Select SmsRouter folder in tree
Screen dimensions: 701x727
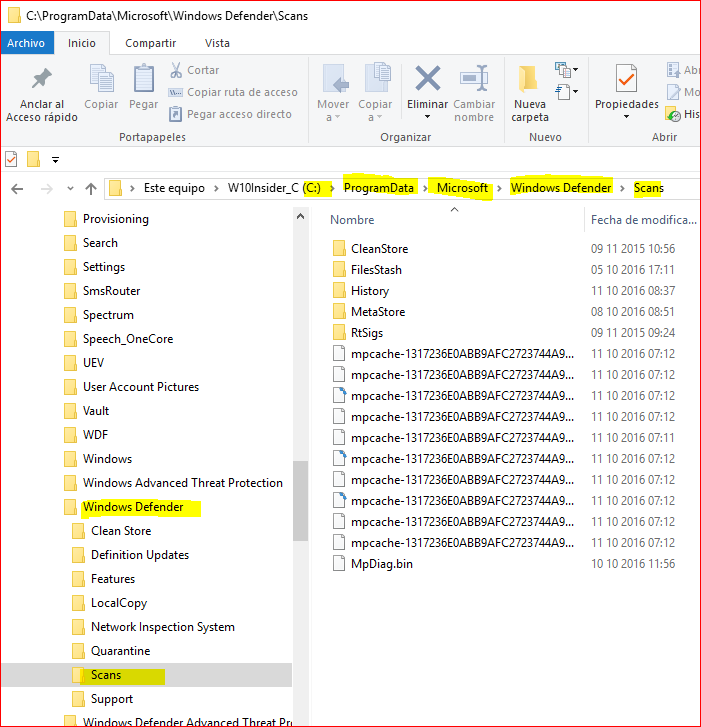[x=111, y=291]
